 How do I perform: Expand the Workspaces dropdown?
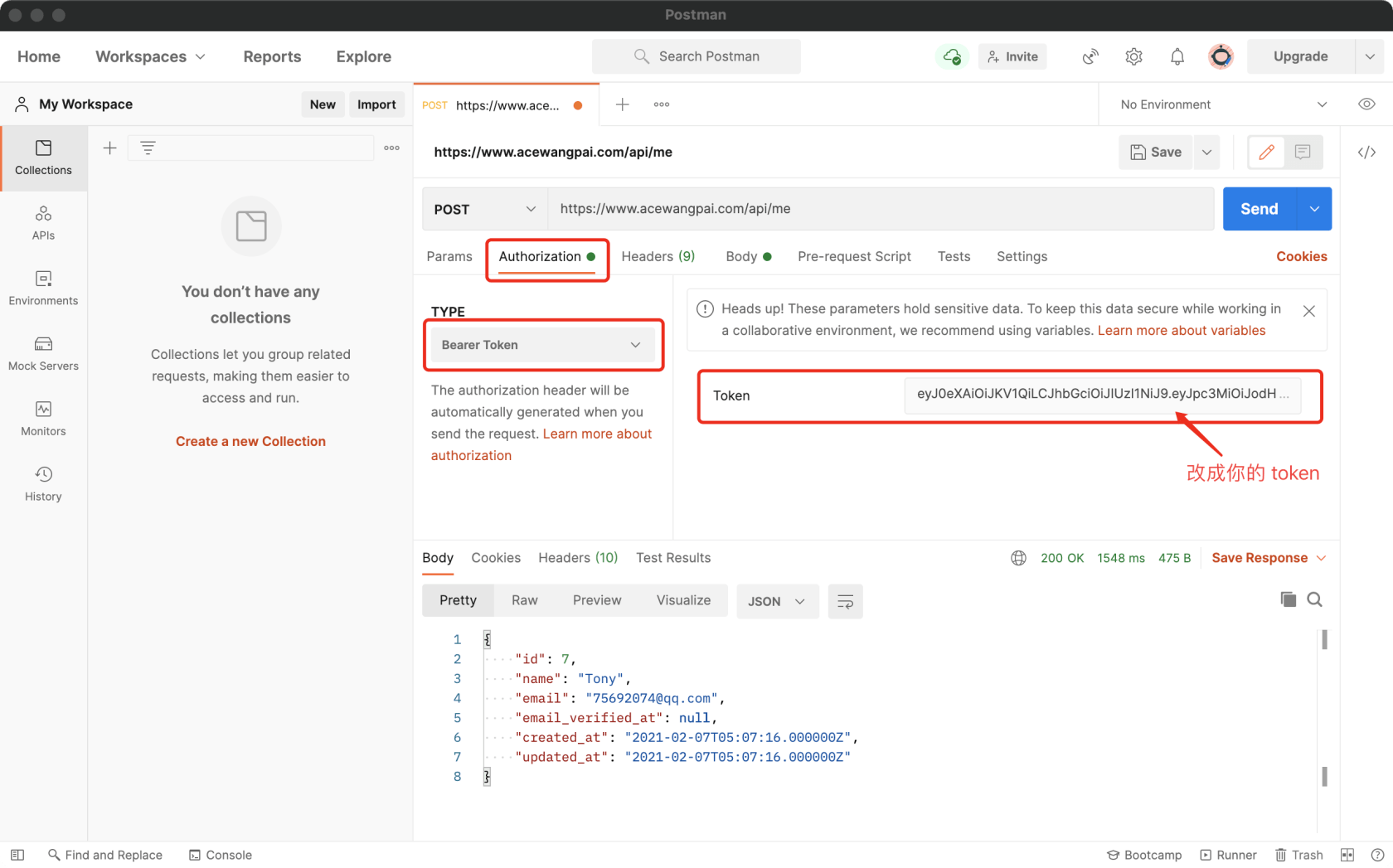point(150,56)
